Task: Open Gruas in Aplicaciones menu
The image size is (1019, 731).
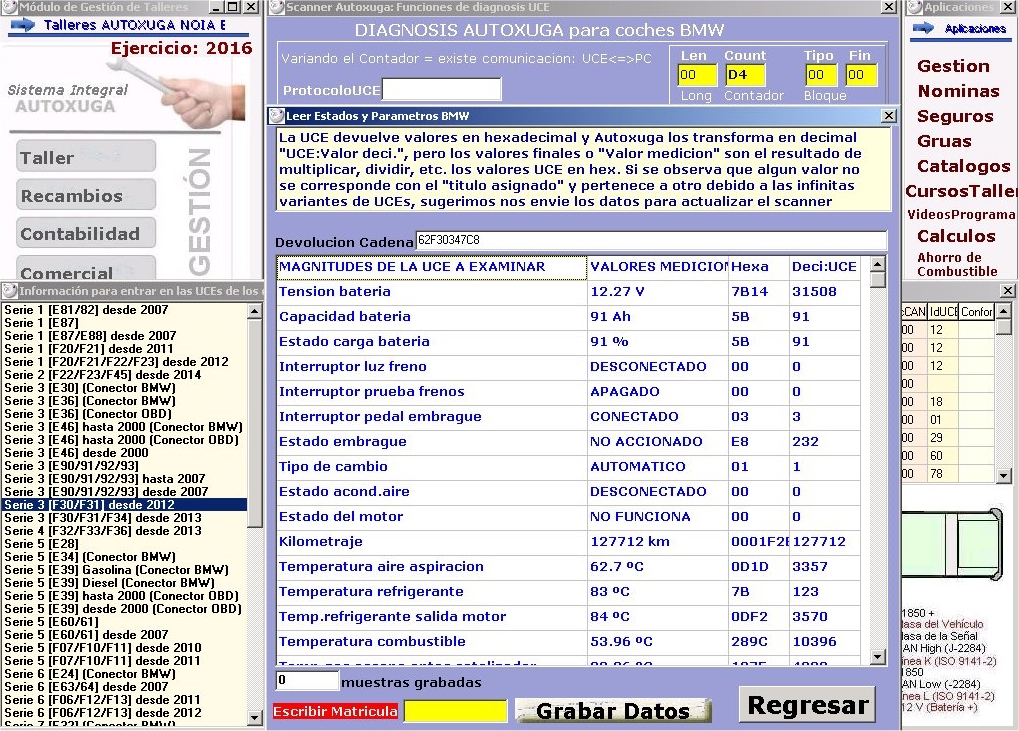Action: click(944, 141)
